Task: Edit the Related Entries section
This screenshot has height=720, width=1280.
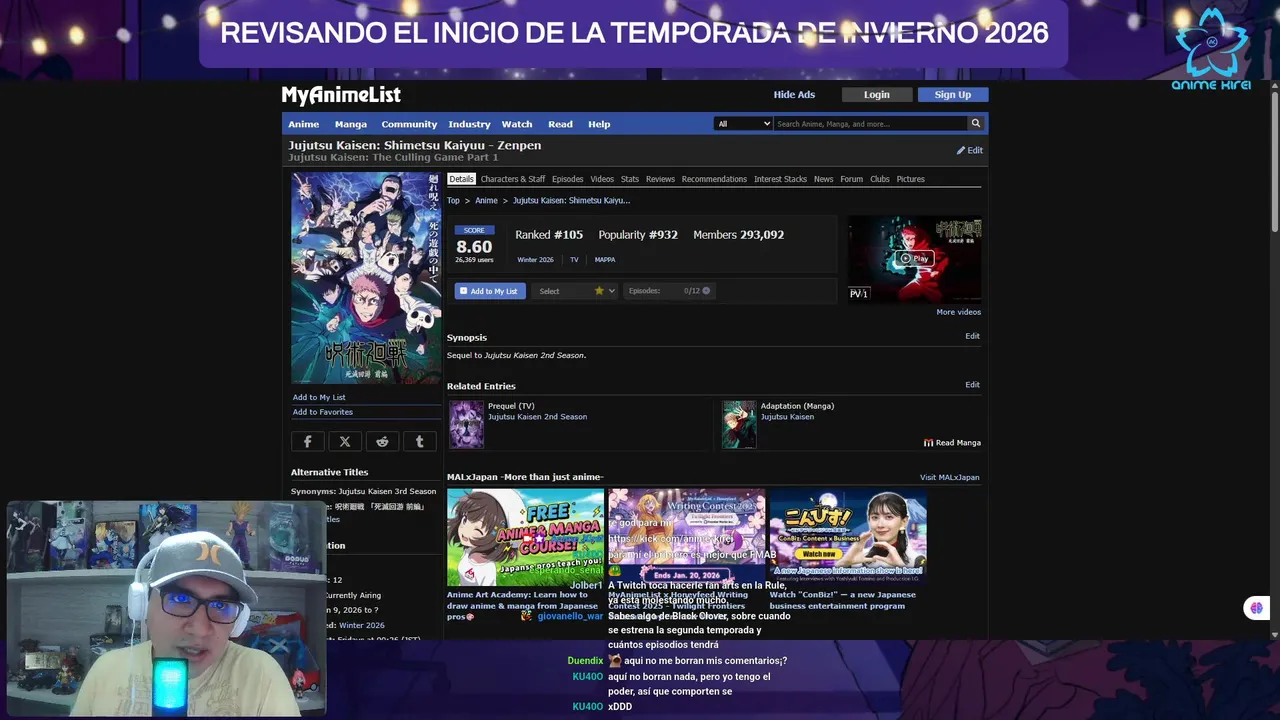Action: 972,384
